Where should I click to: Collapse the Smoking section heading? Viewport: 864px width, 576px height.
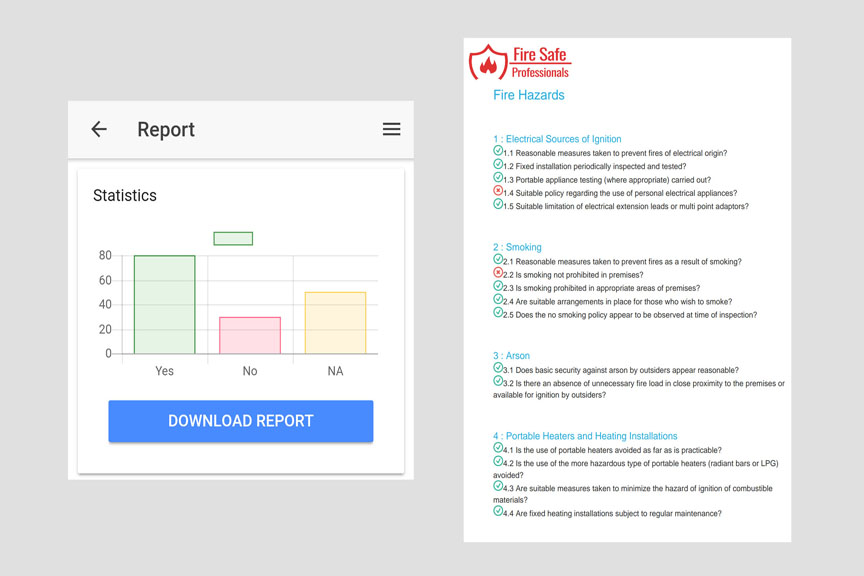tap(520, 247)
